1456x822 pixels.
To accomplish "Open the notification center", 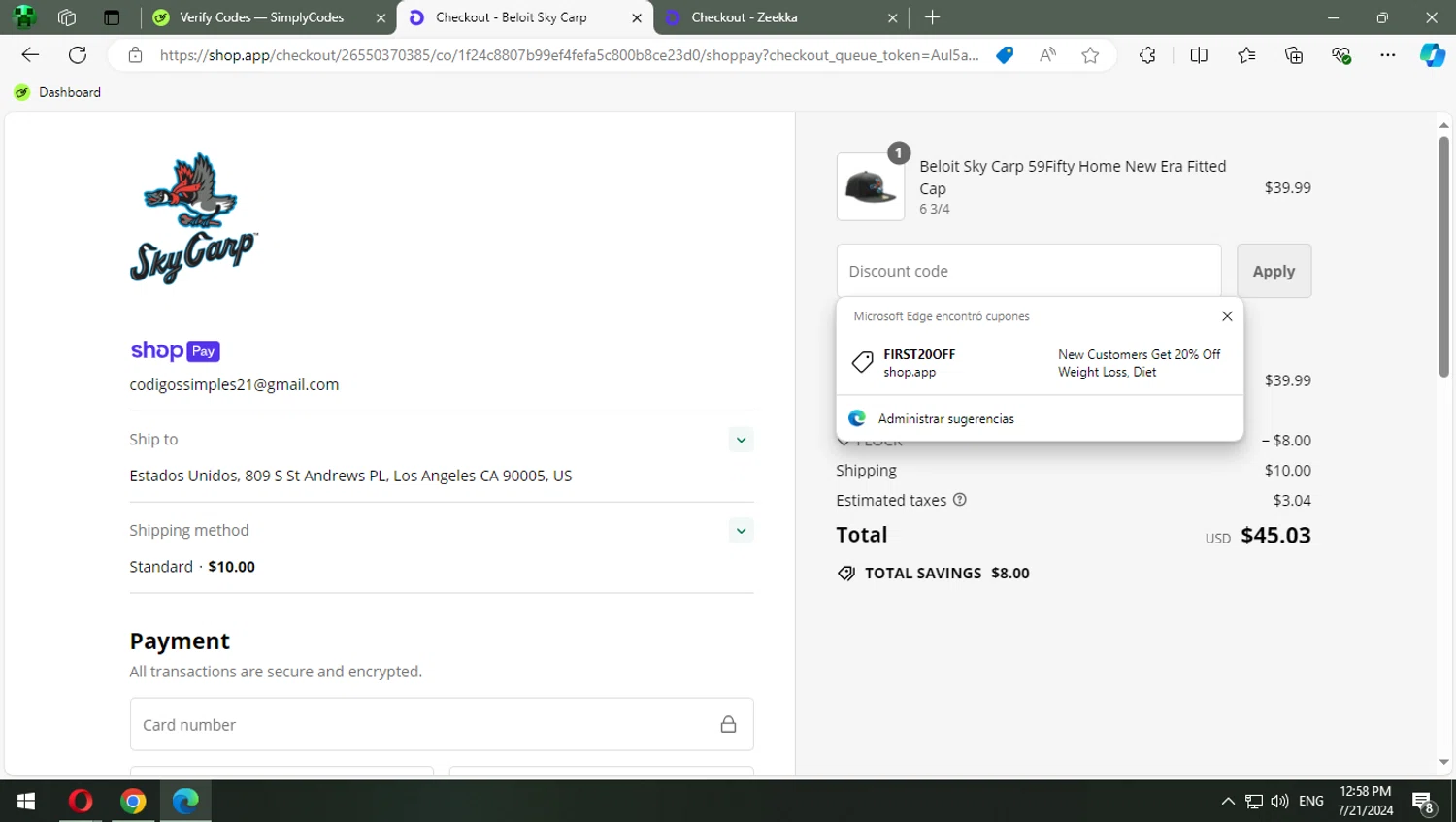I will tap(1423, 802).
